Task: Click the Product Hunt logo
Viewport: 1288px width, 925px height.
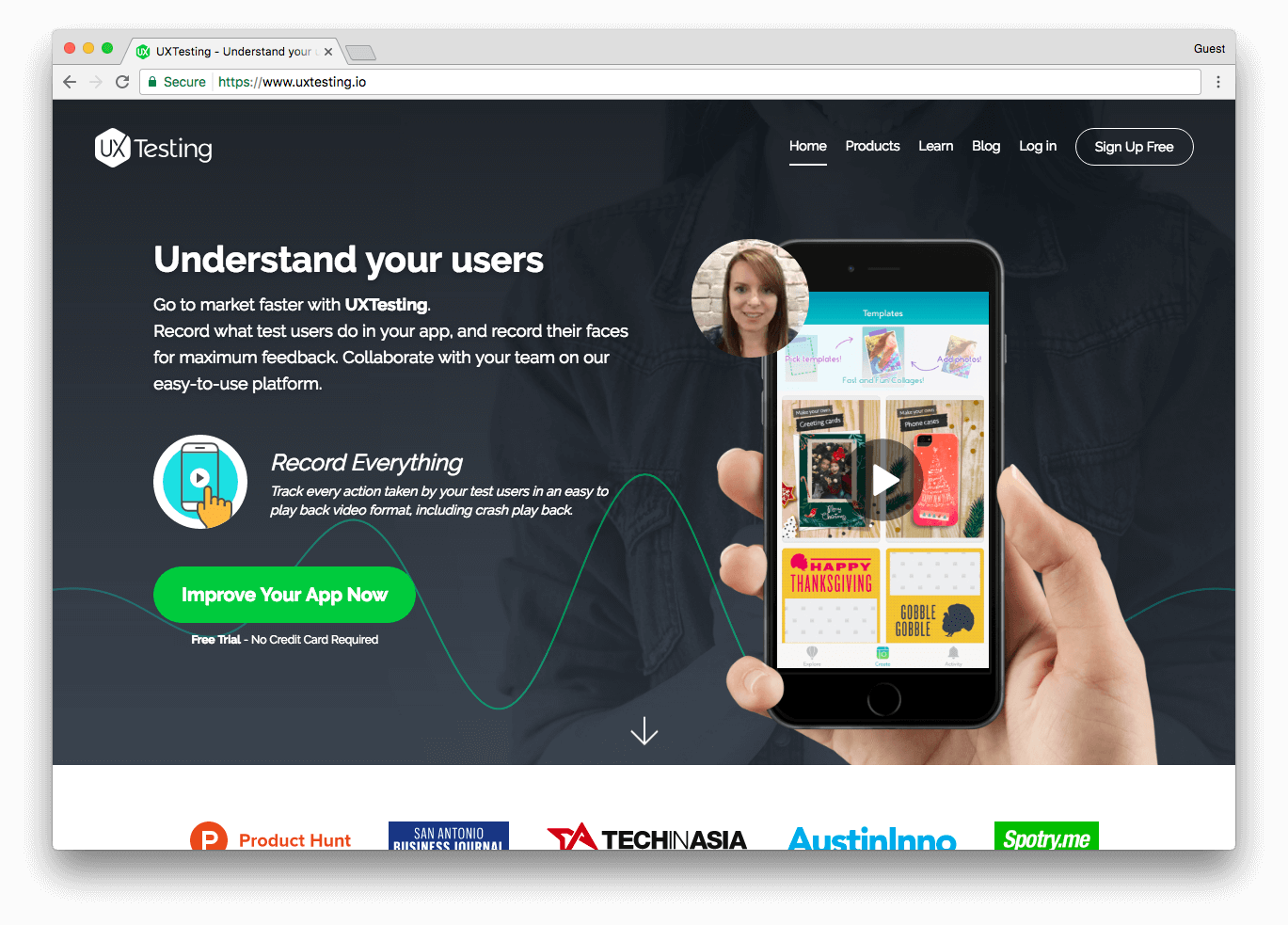Action: pos(270,837)
